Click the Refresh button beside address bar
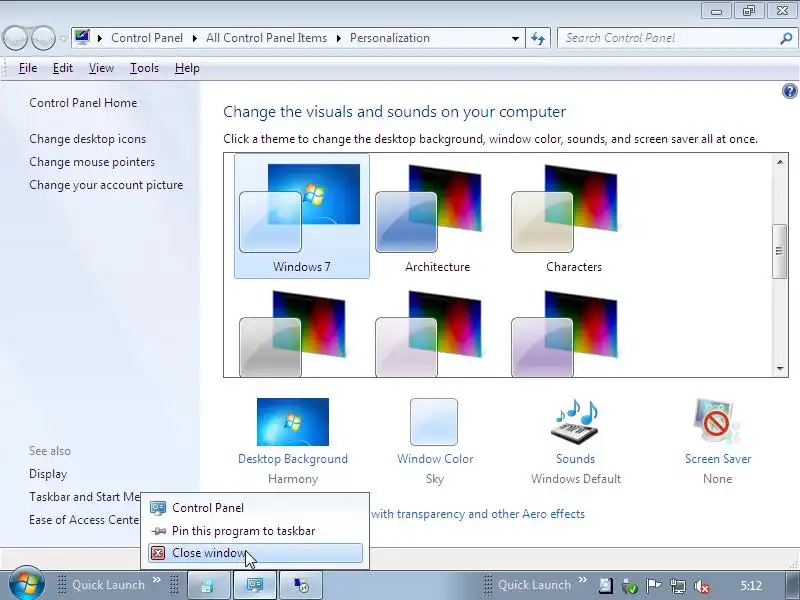 (538, 38)
